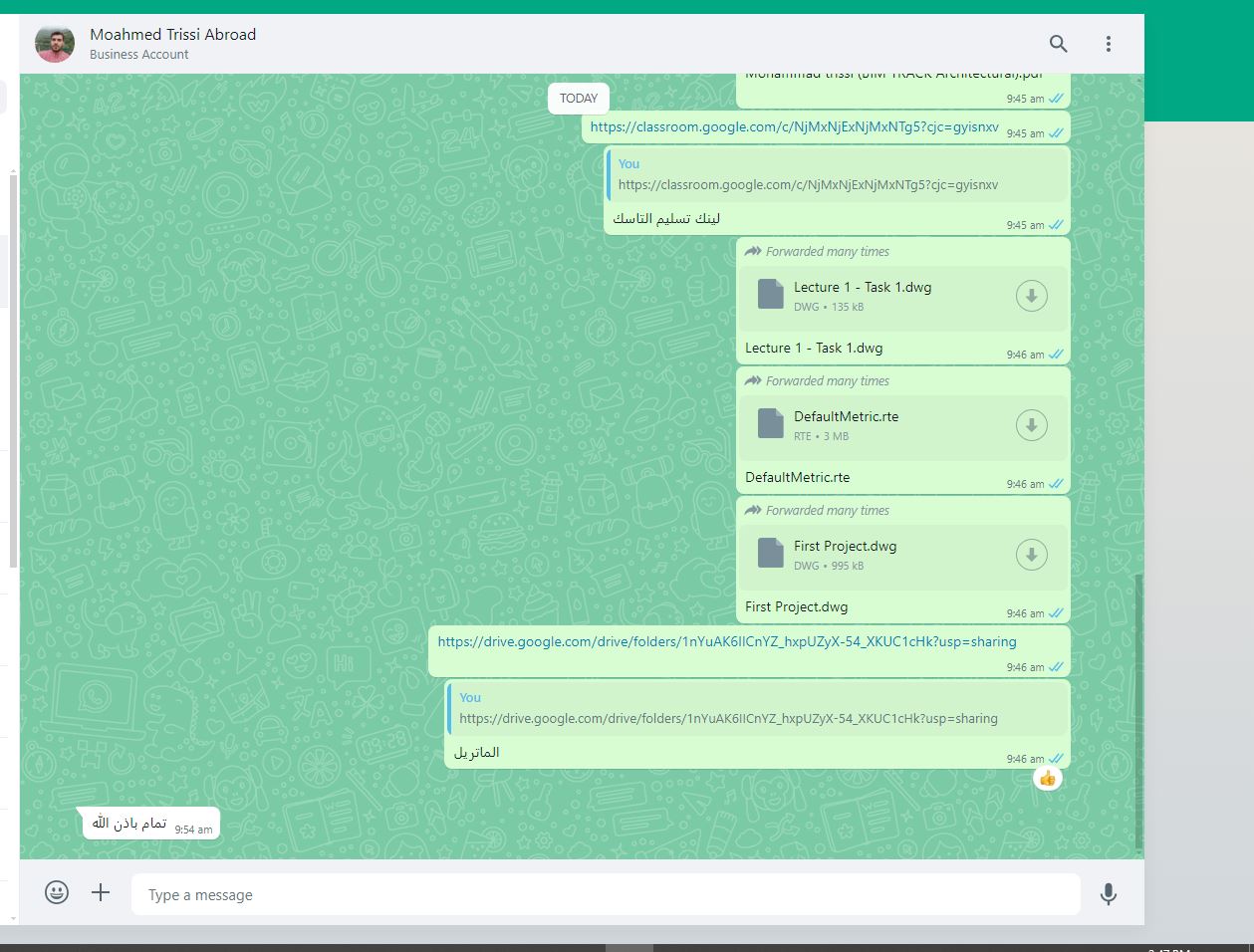Click the TODAY date chip

(579, 99)
